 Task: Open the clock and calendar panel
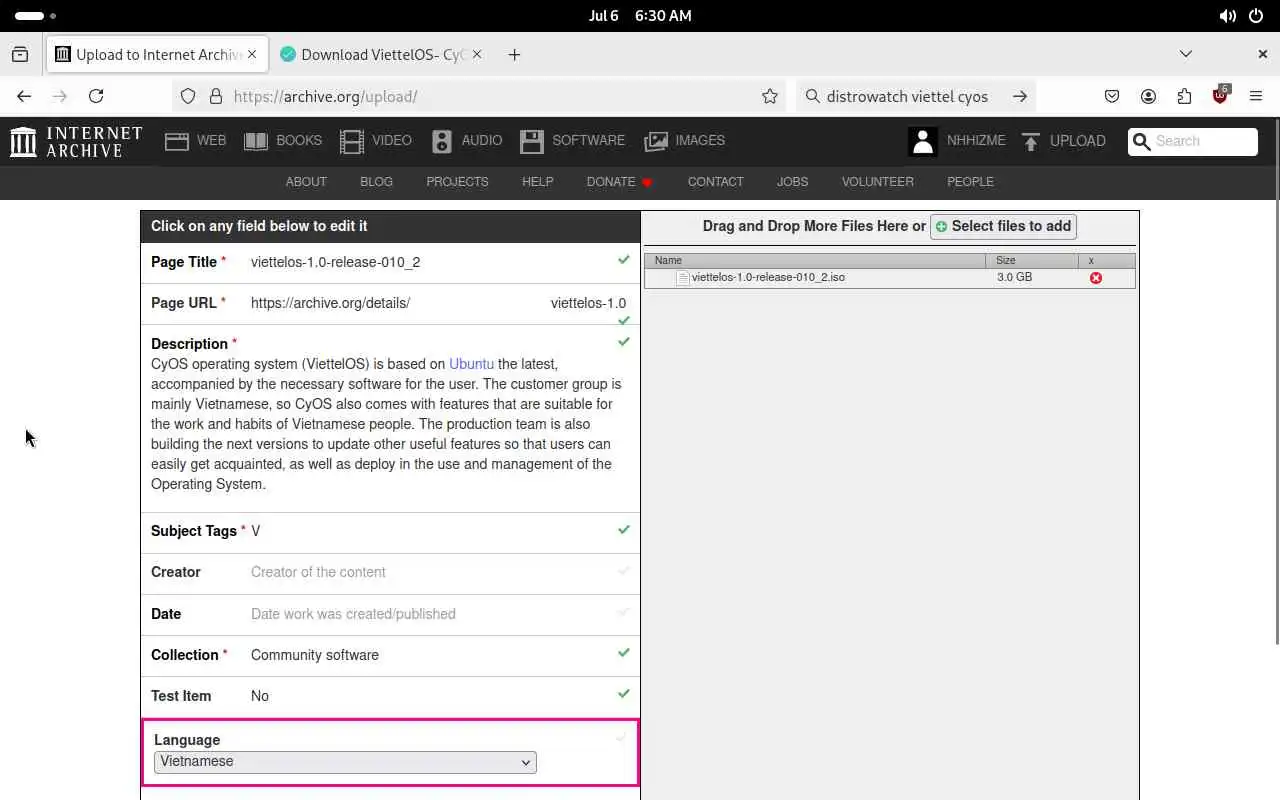click(x=640, y=16)
